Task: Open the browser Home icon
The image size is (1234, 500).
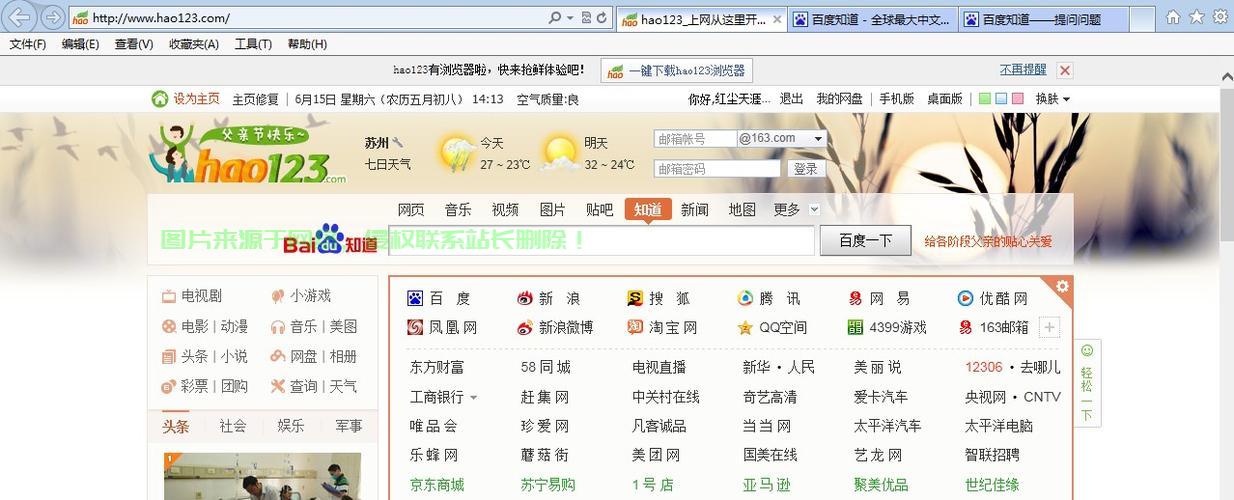Action: tap(1173, 17)
